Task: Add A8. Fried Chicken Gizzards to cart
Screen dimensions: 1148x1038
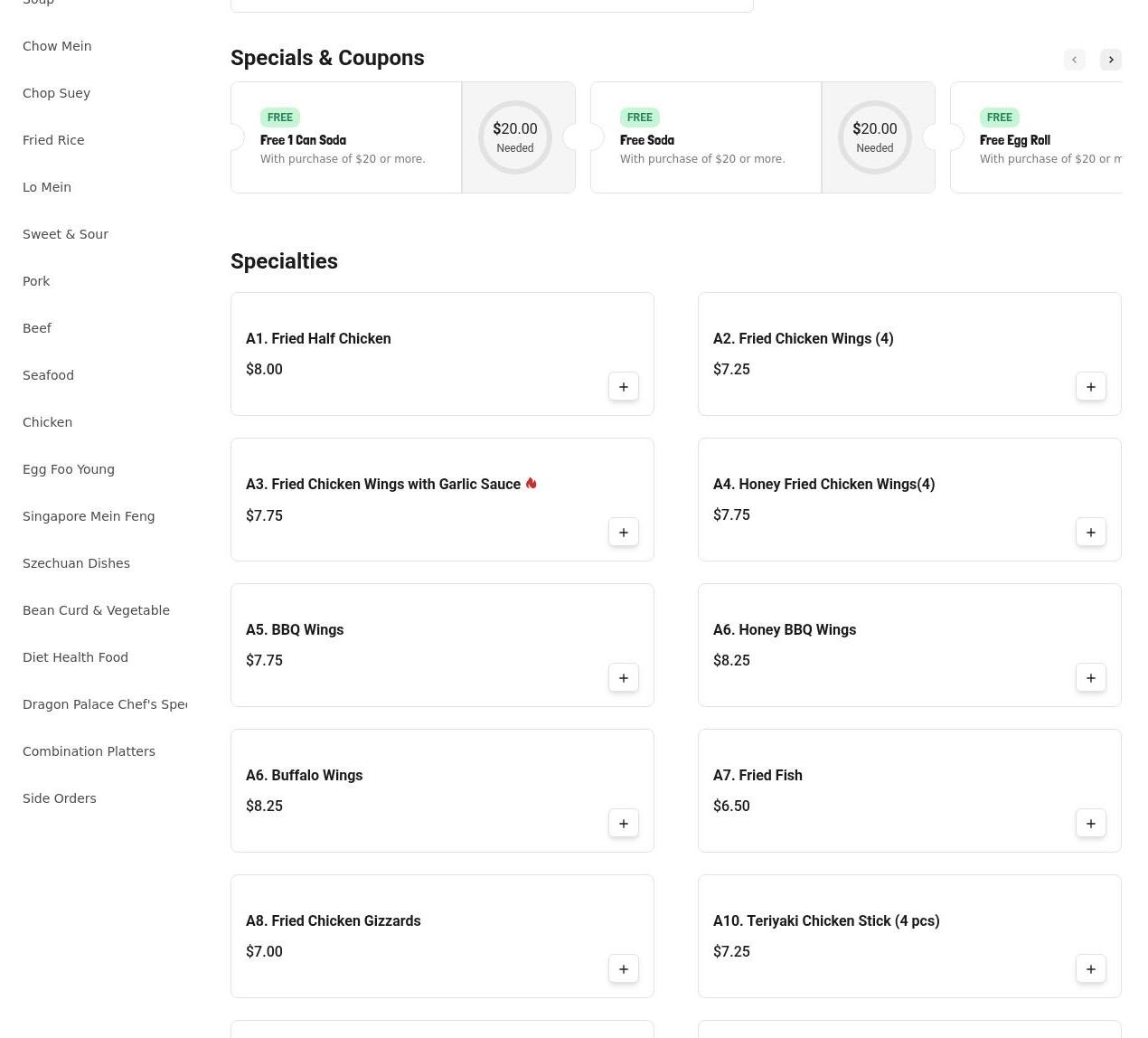Action: (x=623, y=969)
